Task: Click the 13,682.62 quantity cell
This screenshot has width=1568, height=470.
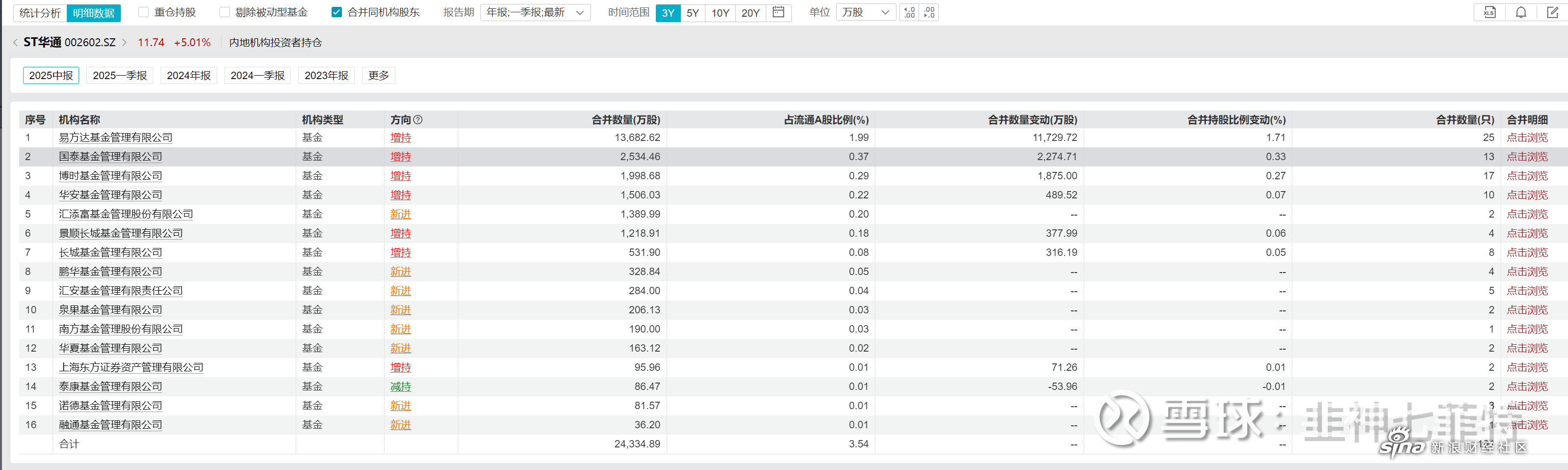Action: [637, 138]
